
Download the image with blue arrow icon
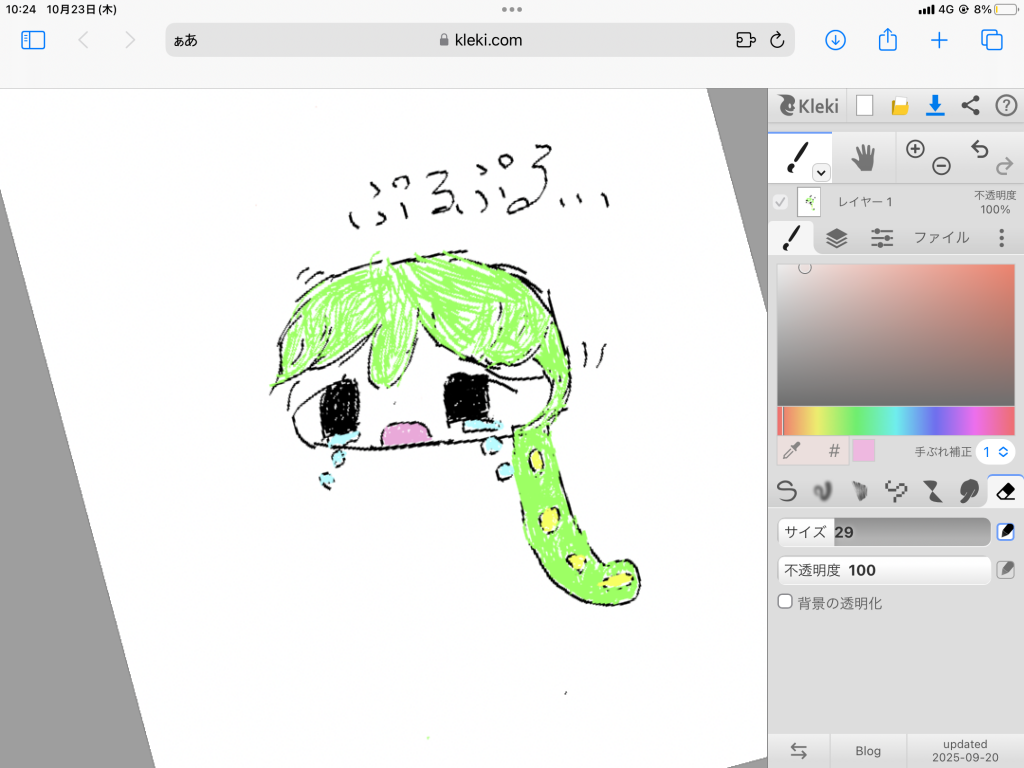point(935,105)
